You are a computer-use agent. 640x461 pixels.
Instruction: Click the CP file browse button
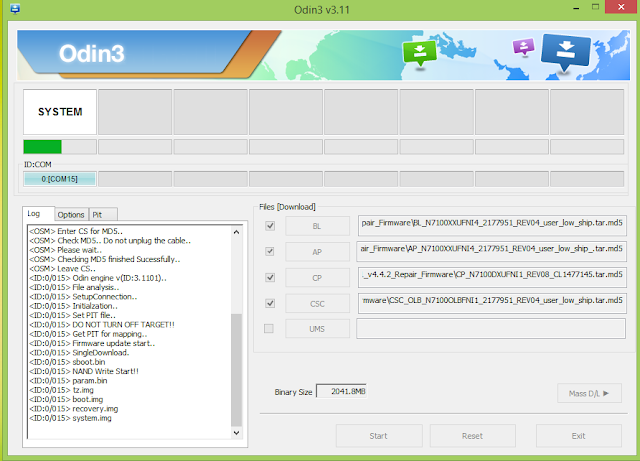pos(317,278)
